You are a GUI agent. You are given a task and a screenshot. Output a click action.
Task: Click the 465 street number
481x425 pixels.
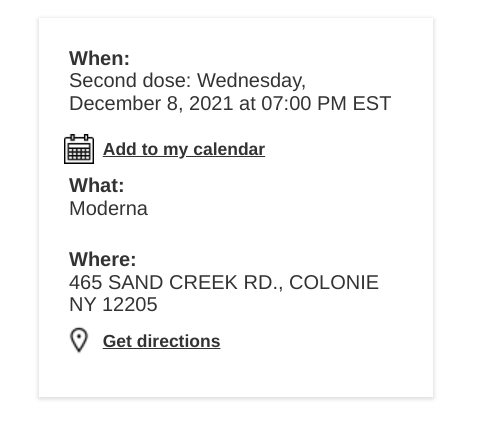click(85, 282)
